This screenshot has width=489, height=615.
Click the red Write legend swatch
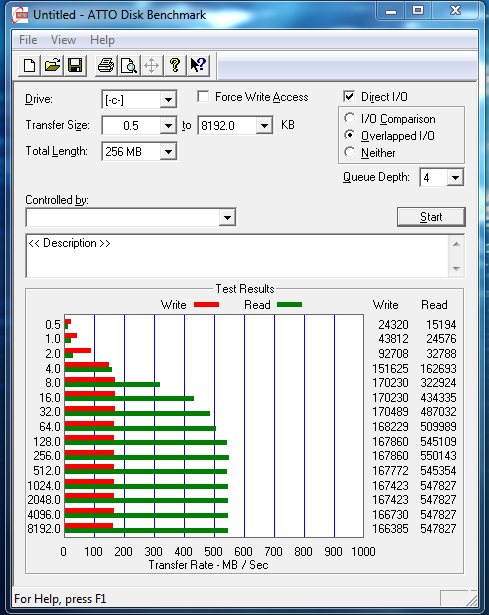click(x=206, y=305)
